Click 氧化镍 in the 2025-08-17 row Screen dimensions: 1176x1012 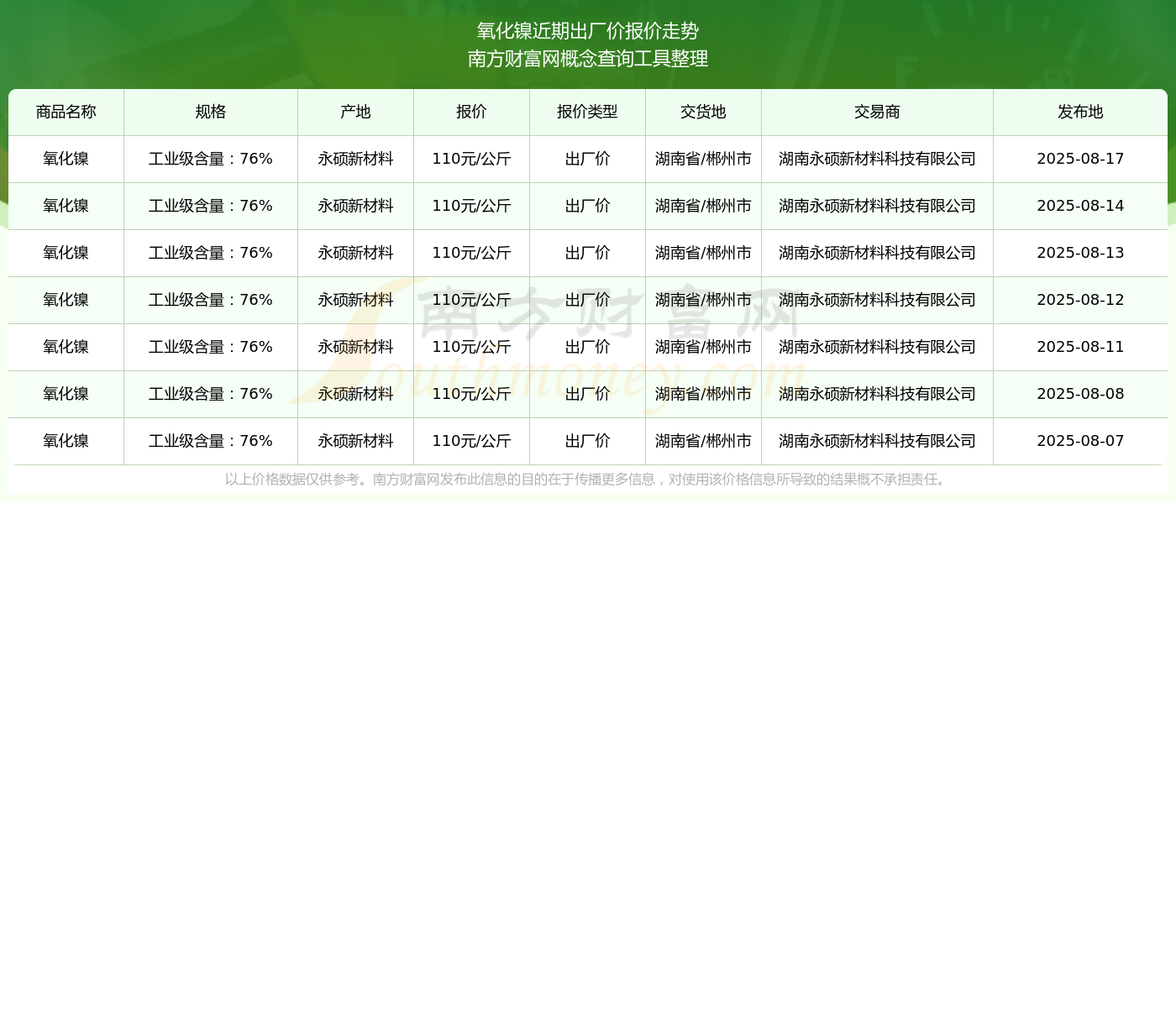click(66, 159)
